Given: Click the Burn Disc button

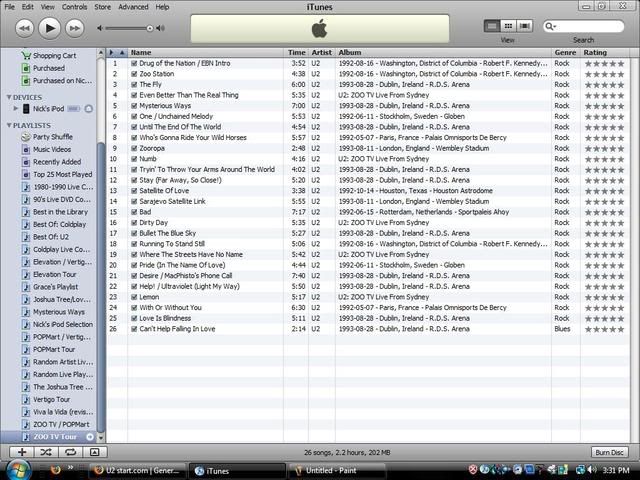Looking at the screenshot, I should point(609,452).
